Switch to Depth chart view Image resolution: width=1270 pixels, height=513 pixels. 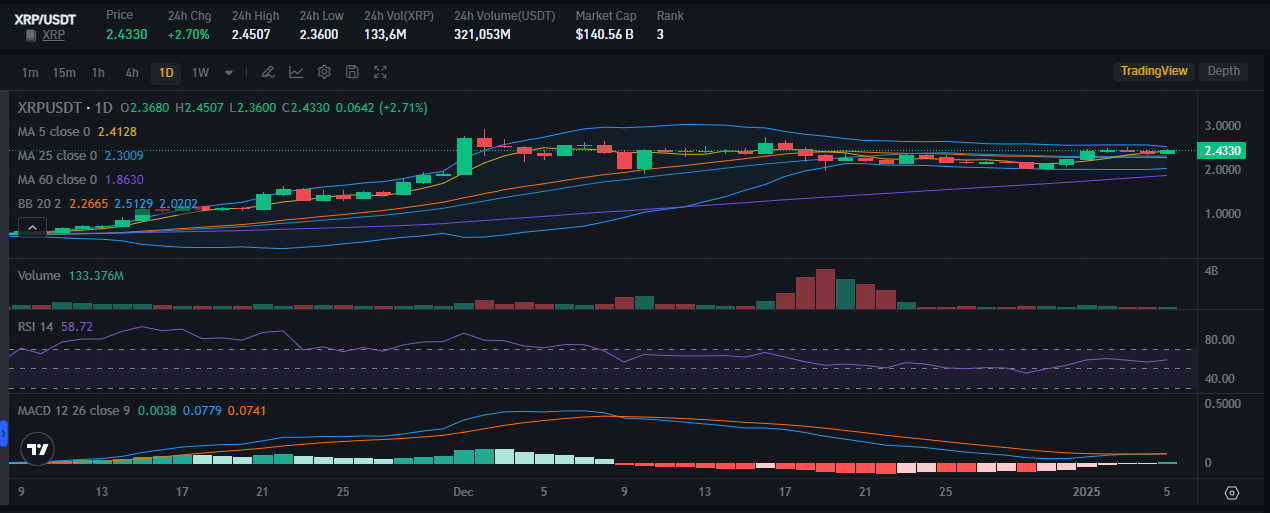pyautogui.click(x=1224, y=71)
